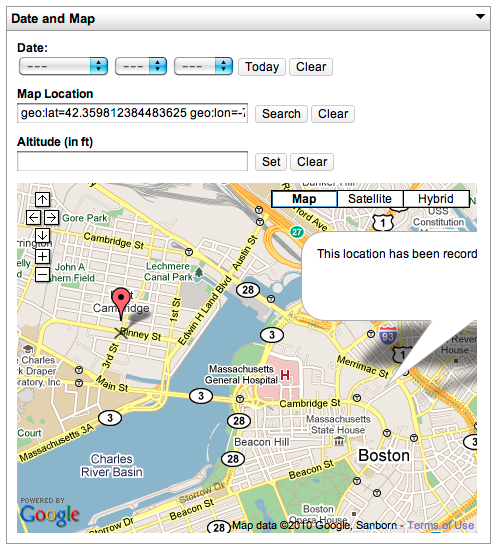Focus the Map Location text field
The width and height of the screenshot is (501, 558).
click(x=132, y=113)
